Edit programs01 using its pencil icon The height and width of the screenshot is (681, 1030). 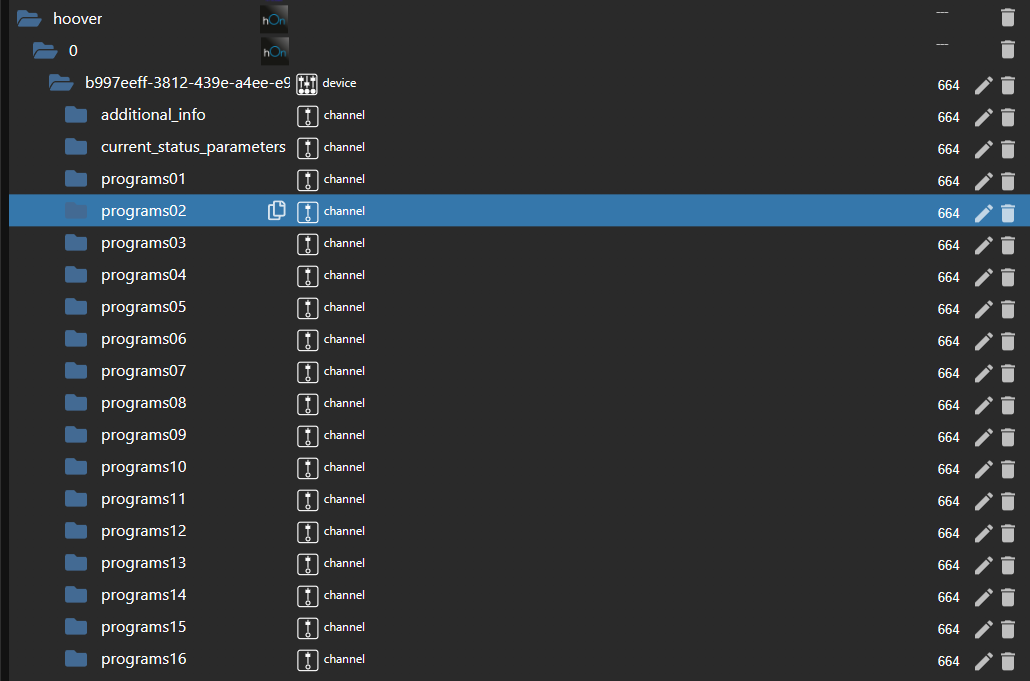pyautogui.click(x=983, y=180)
